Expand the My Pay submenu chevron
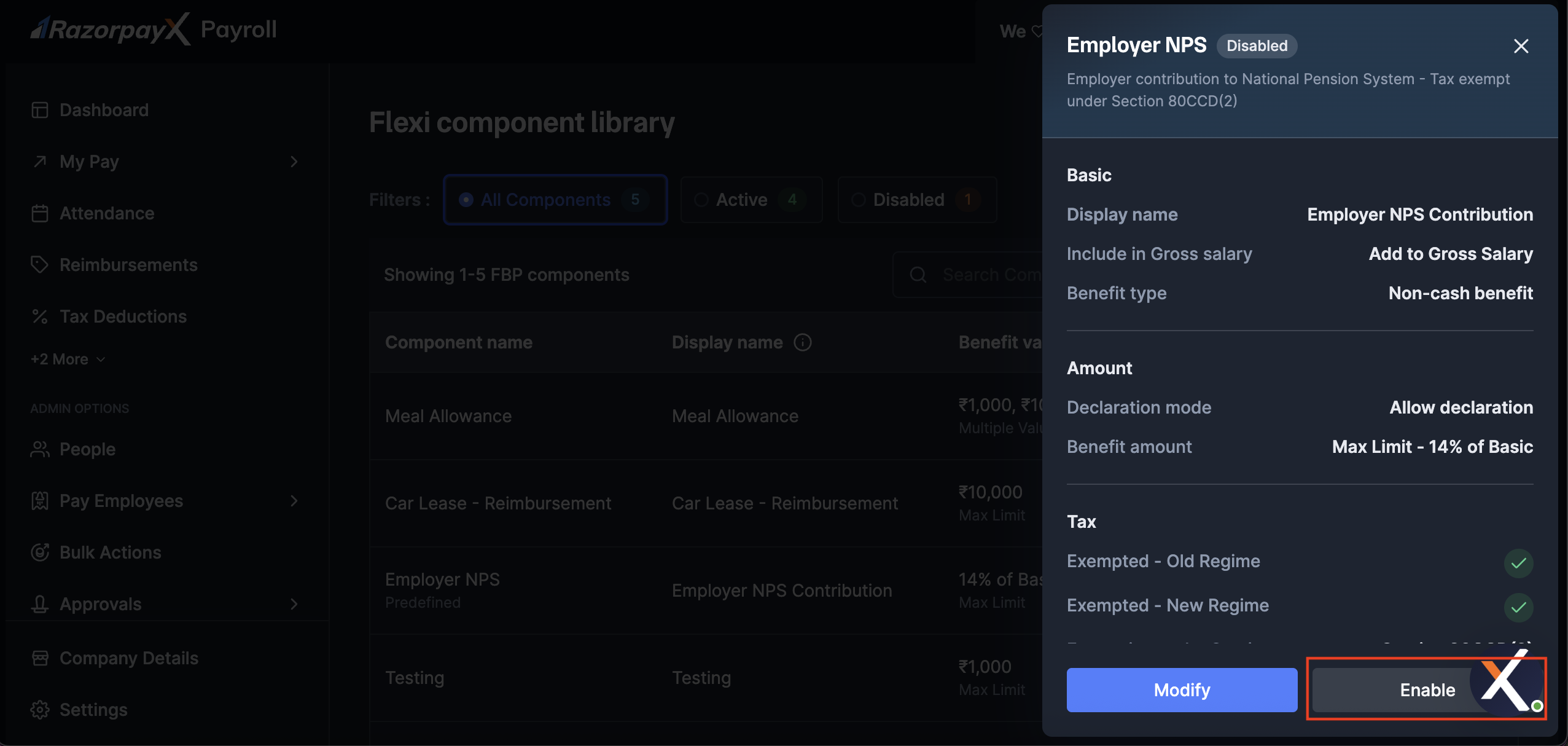The image size is (1568, 746). (294, 162)
